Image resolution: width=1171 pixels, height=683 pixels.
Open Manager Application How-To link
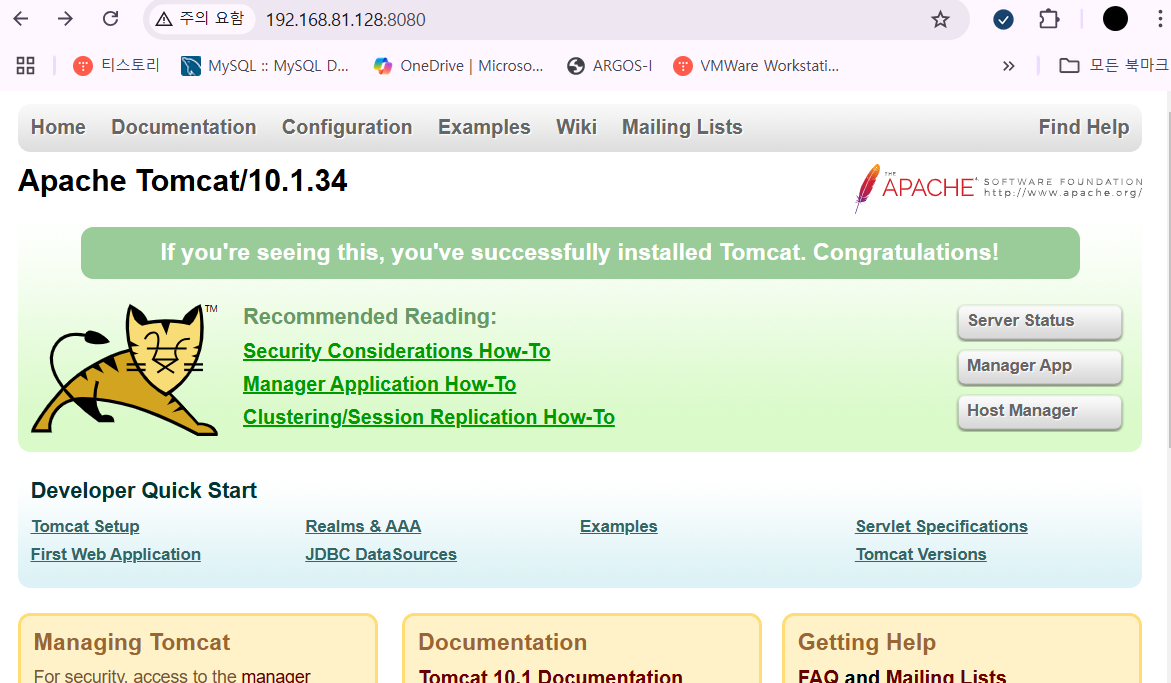tap(379, 384)
